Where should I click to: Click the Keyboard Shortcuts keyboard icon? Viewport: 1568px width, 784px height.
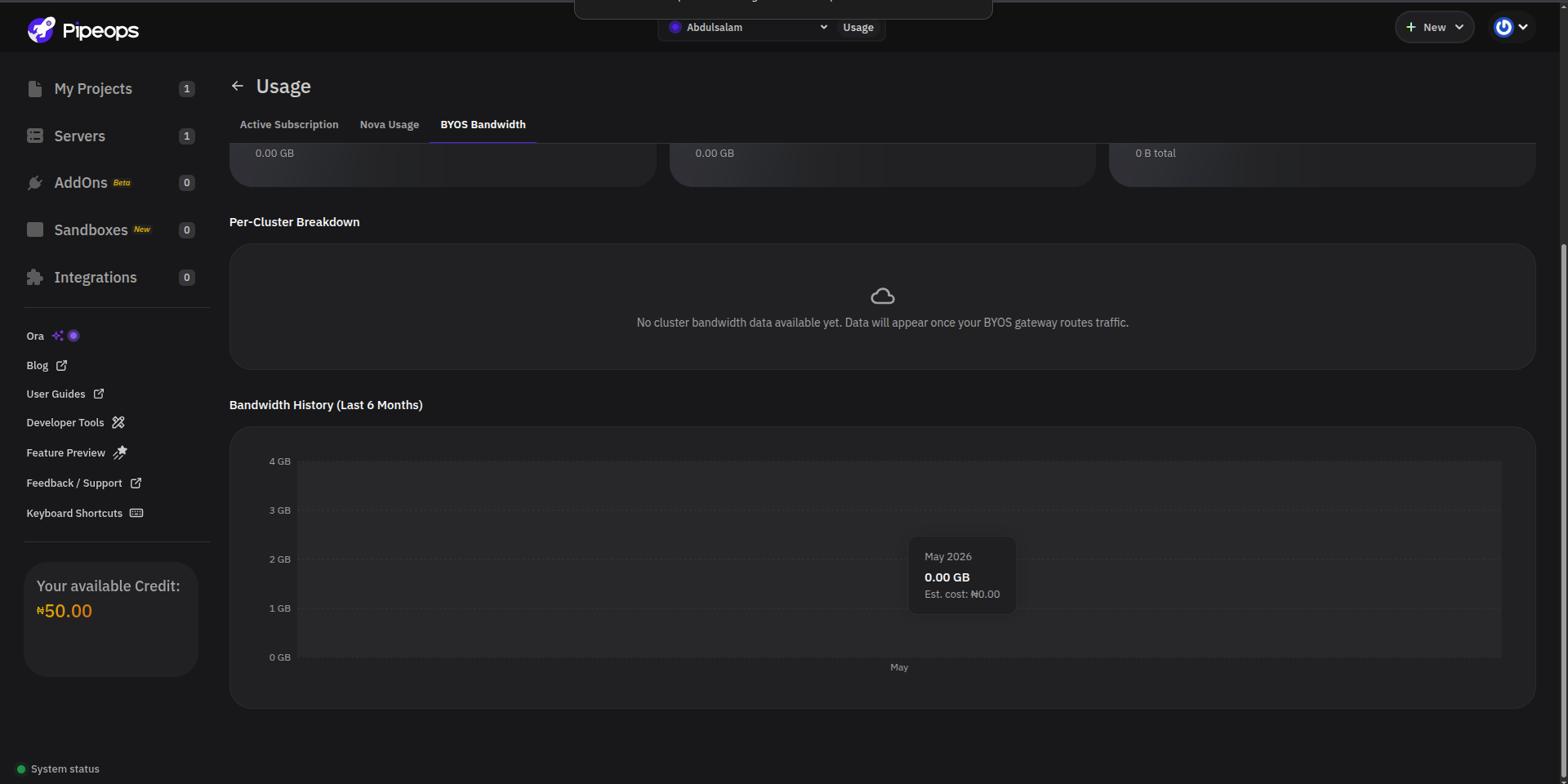pos(136,513)
